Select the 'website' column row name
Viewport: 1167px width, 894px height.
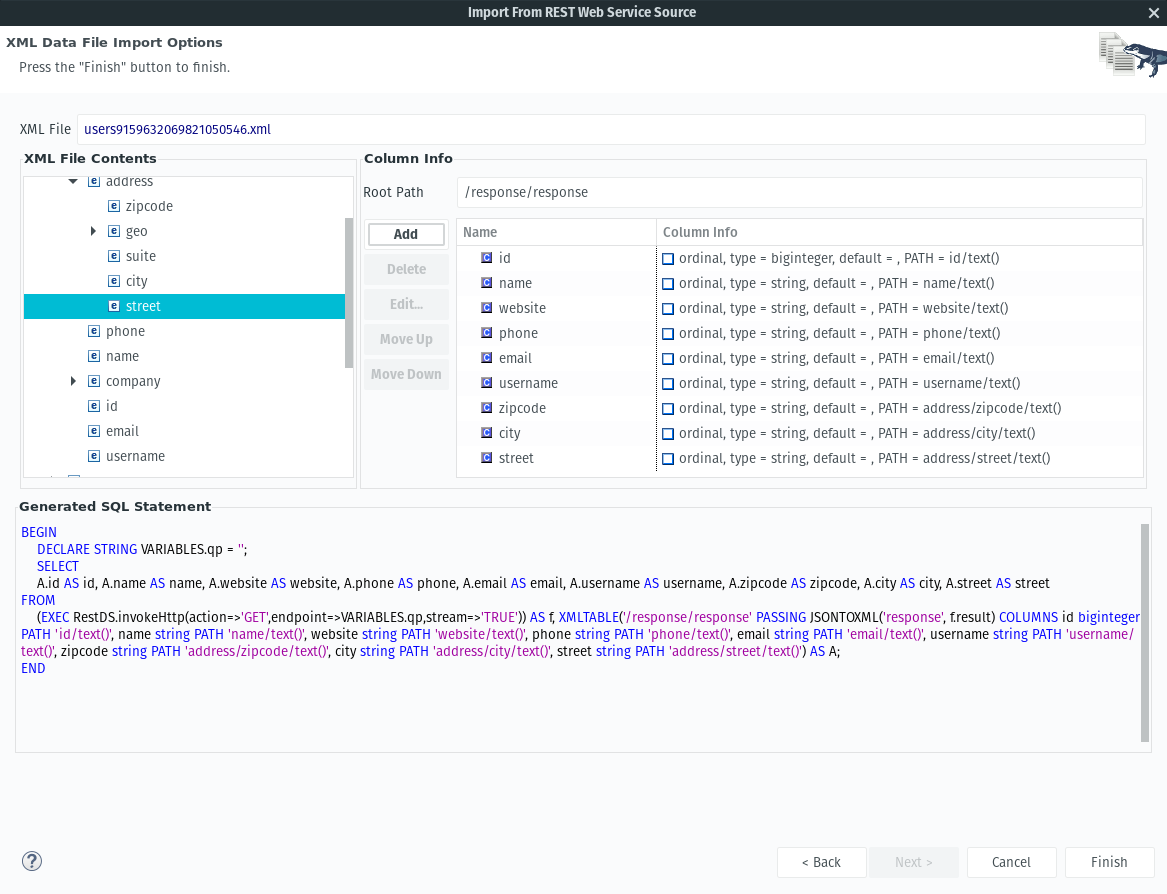(522, 307)
